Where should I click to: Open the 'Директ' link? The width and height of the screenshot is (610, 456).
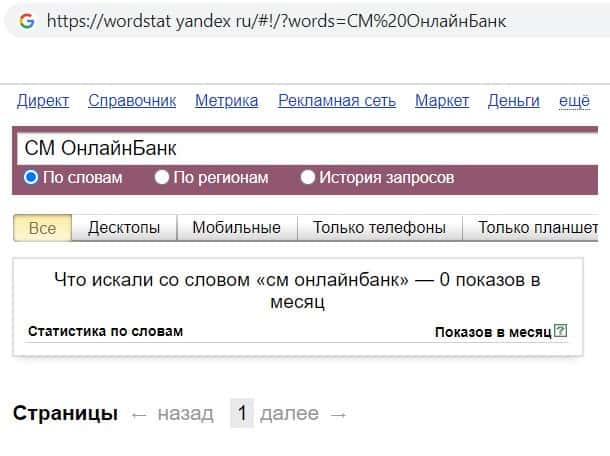point(43,100)
